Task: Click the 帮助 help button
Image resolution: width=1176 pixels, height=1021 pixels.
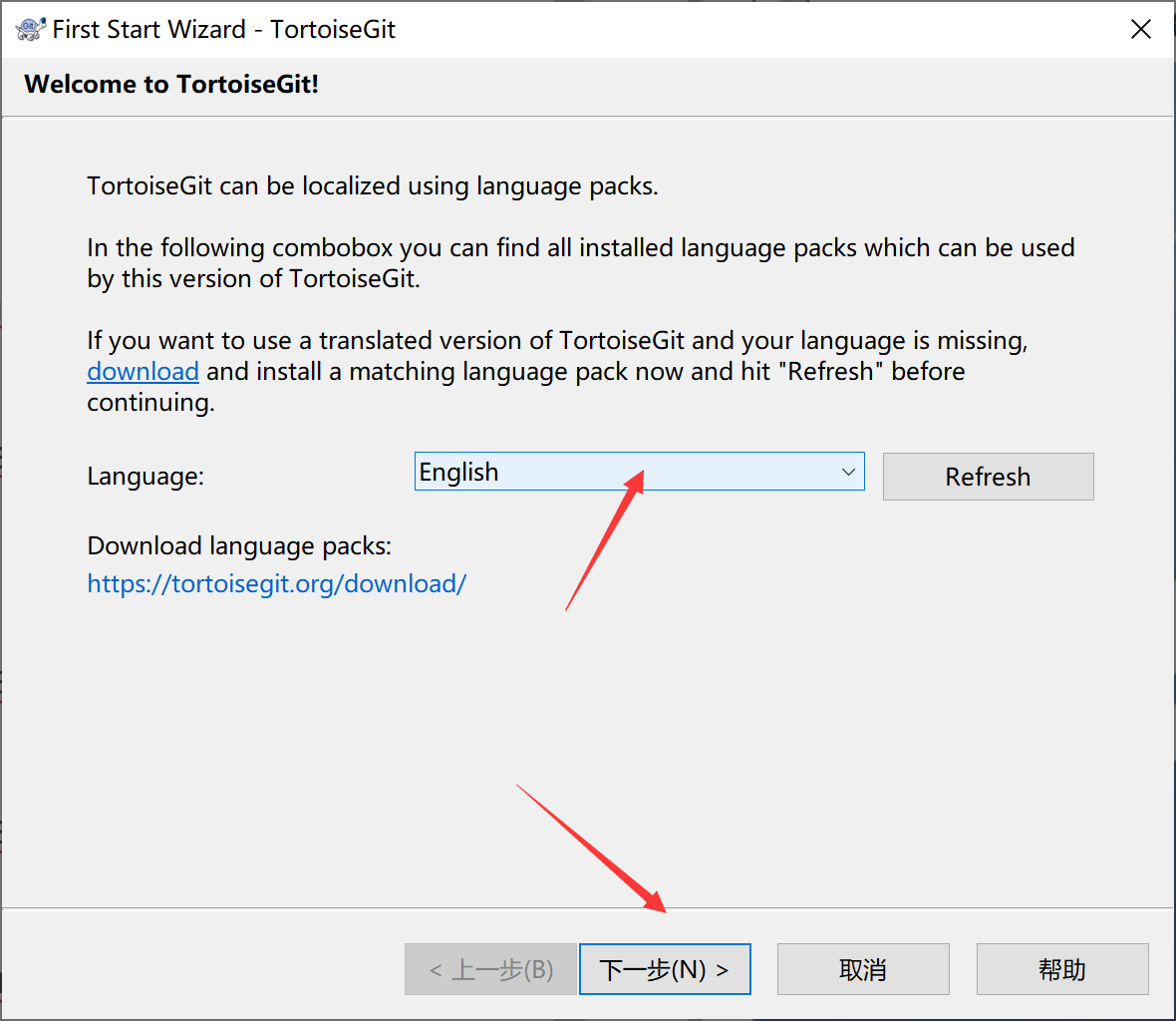Action: [x=1062, y=969]
